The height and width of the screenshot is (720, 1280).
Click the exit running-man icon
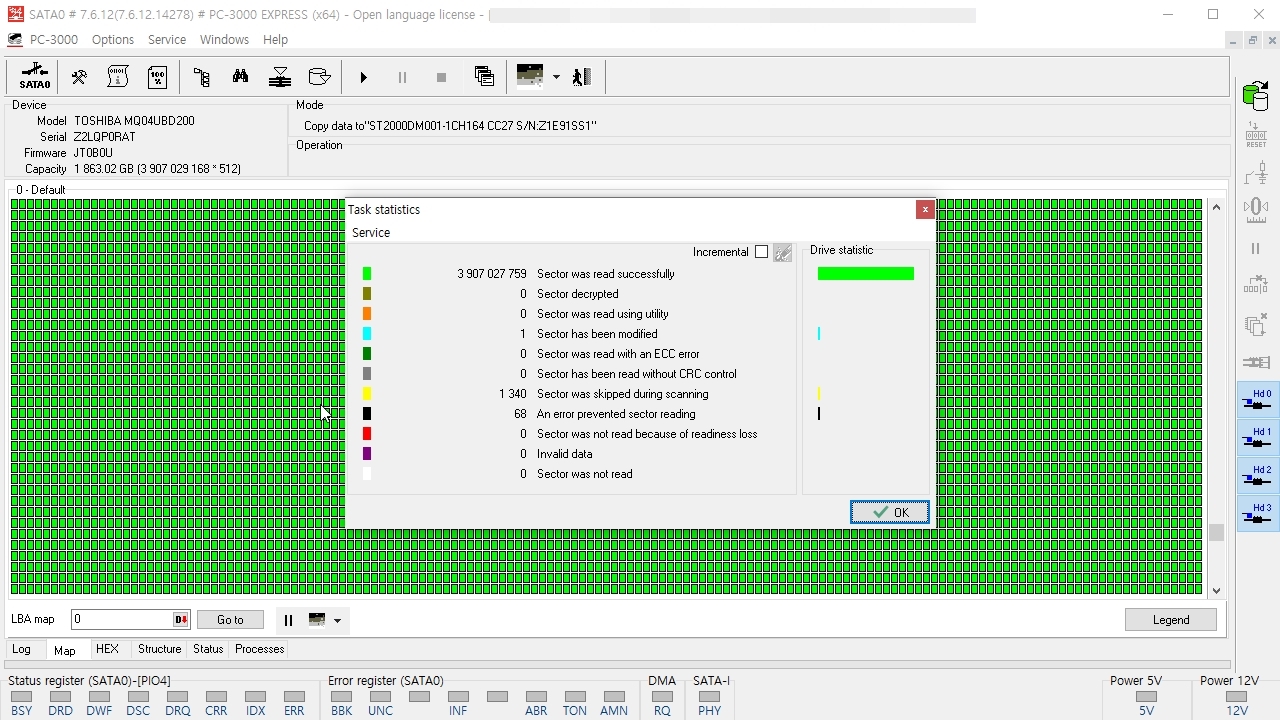click(582, 77)
